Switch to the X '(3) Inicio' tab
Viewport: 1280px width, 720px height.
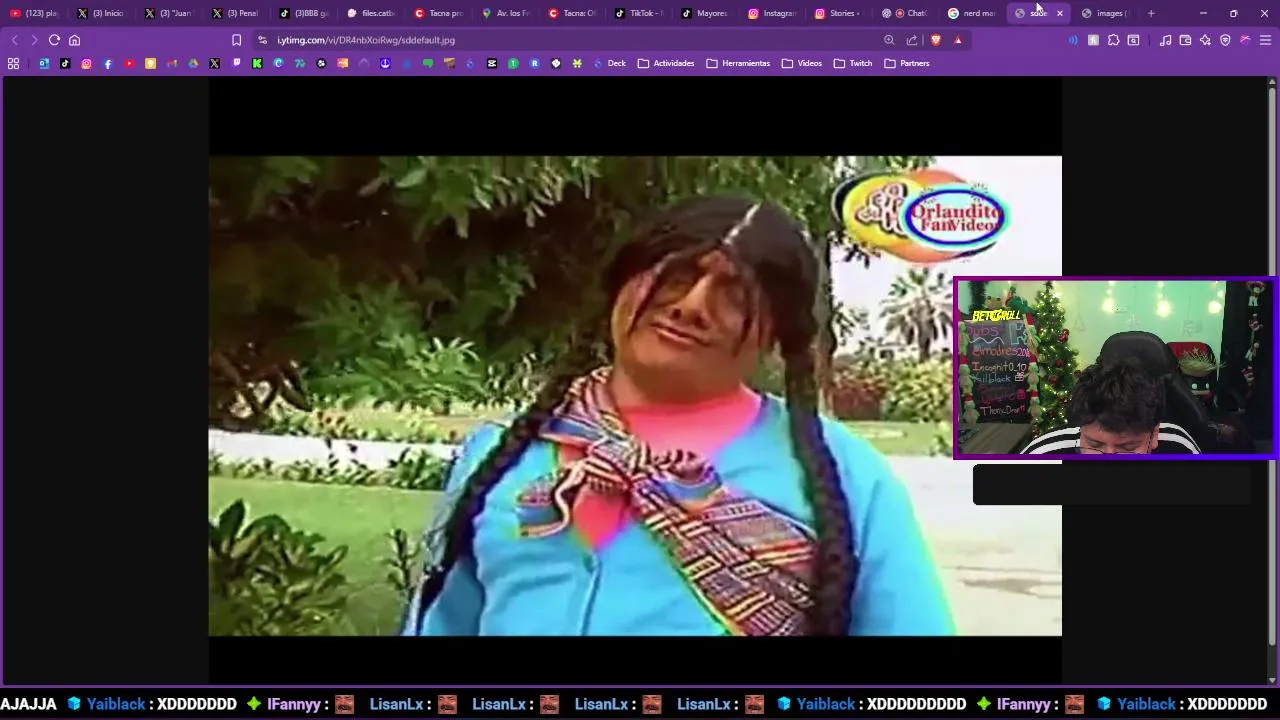pyautogui.click(x=100, y=13)
